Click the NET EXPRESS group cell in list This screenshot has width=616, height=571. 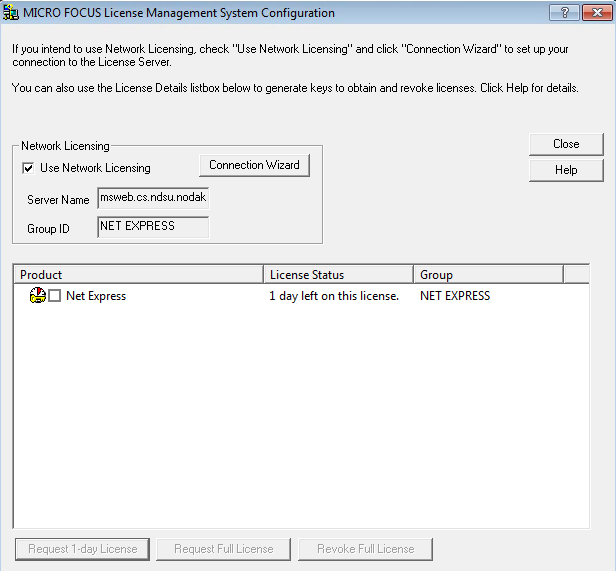point(455,296)
